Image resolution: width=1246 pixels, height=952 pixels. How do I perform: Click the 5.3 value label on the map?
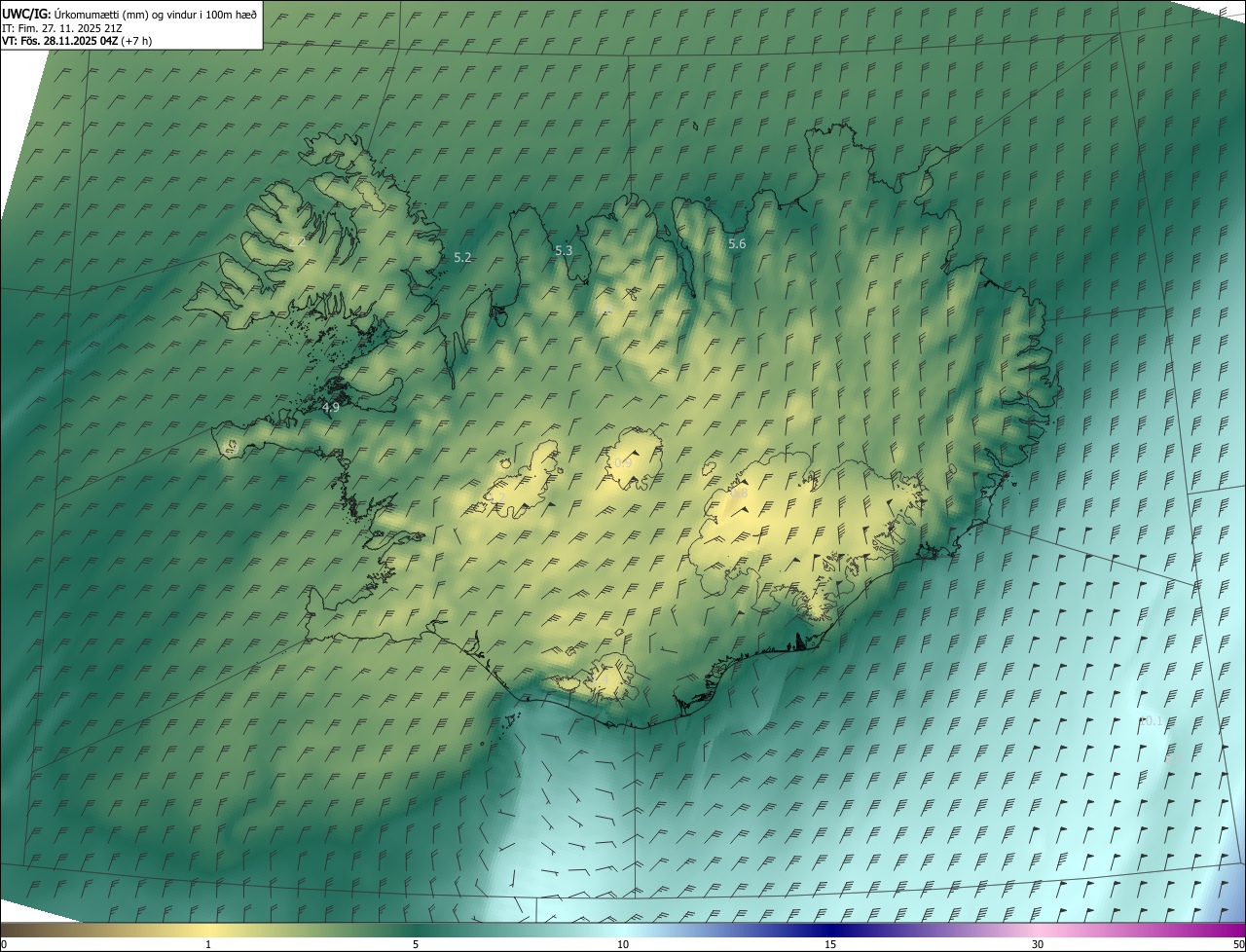click(x=564, y=251)
